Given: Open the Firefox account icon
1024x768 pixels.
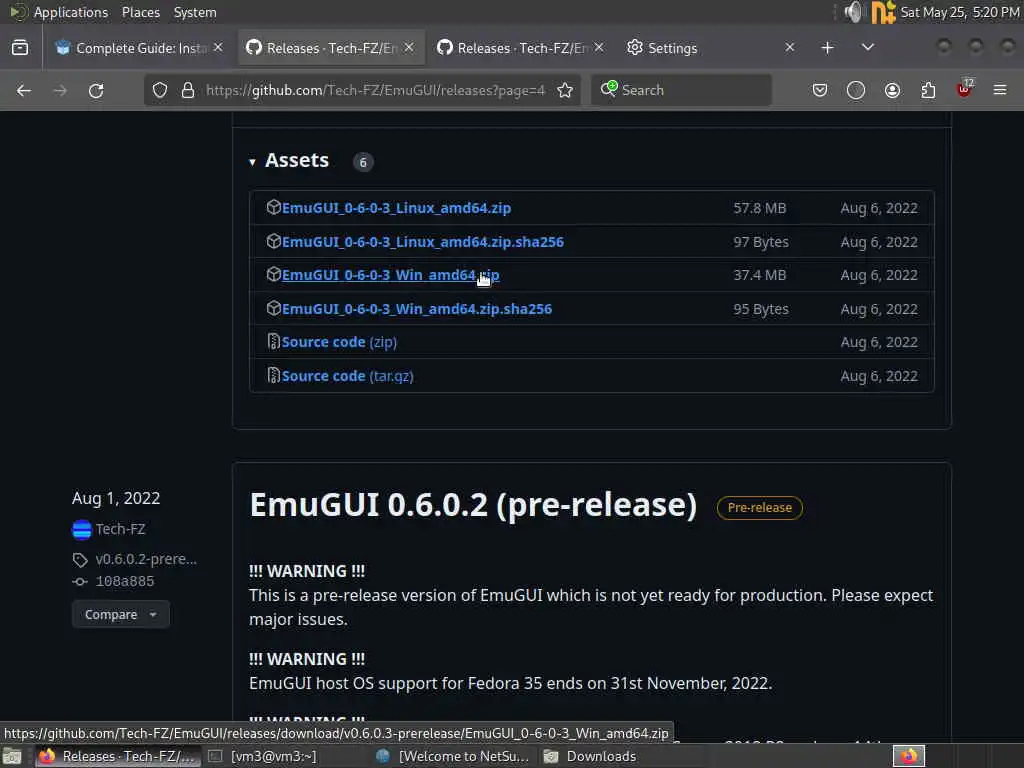Looking at the screenshot, I should [x=892, y=90].
